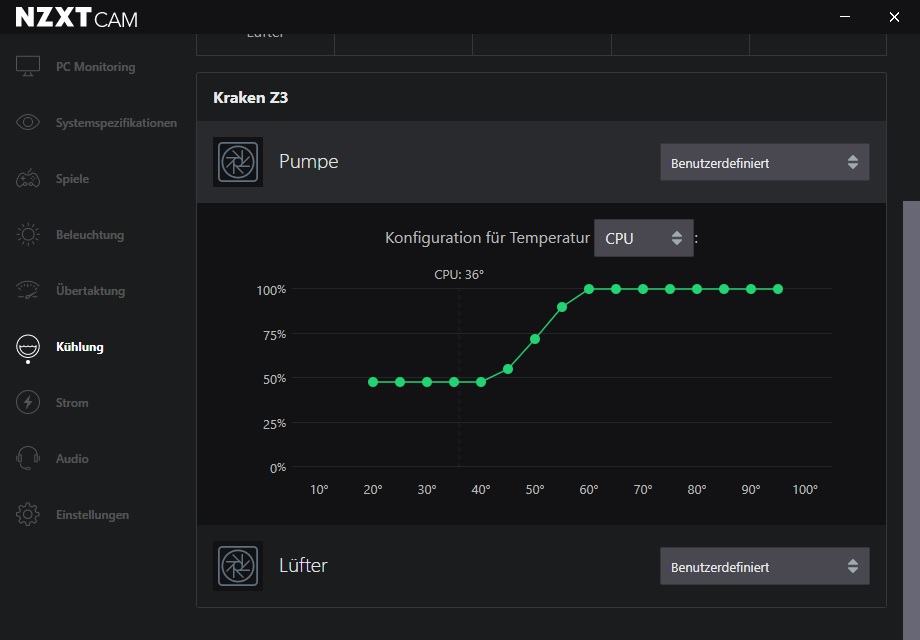Open the Pumpe Benutzerdefiniert profile dropdown
Viewport: 920px width, 640px height.
point(765,162)
